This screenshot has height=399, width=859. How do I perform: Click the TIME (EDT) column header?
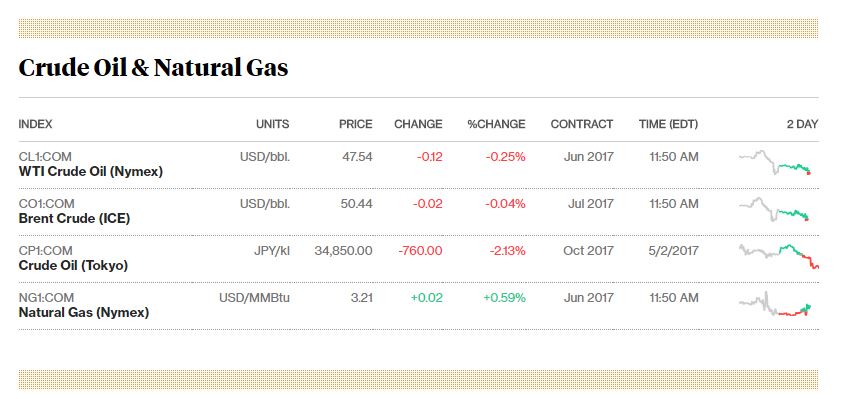pyautogui.click(x=668, y=124)
